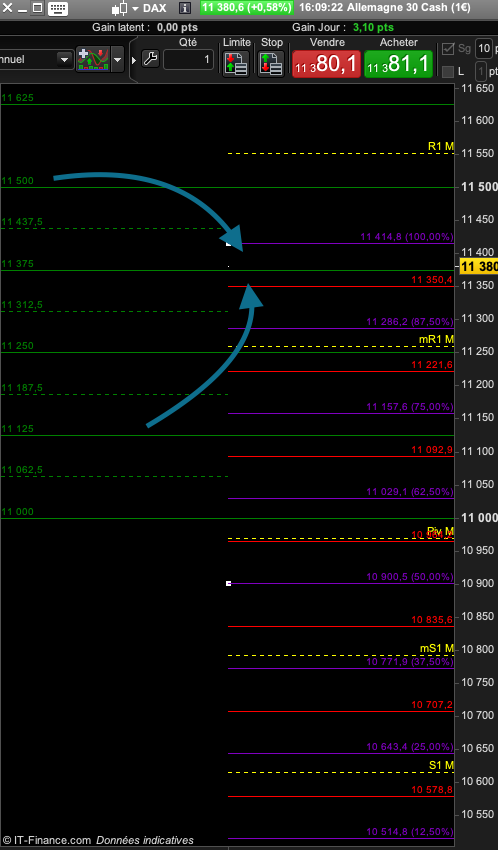Click the L limit distance field showing 1
Screen dimensions: 498x850
[481, 72]
